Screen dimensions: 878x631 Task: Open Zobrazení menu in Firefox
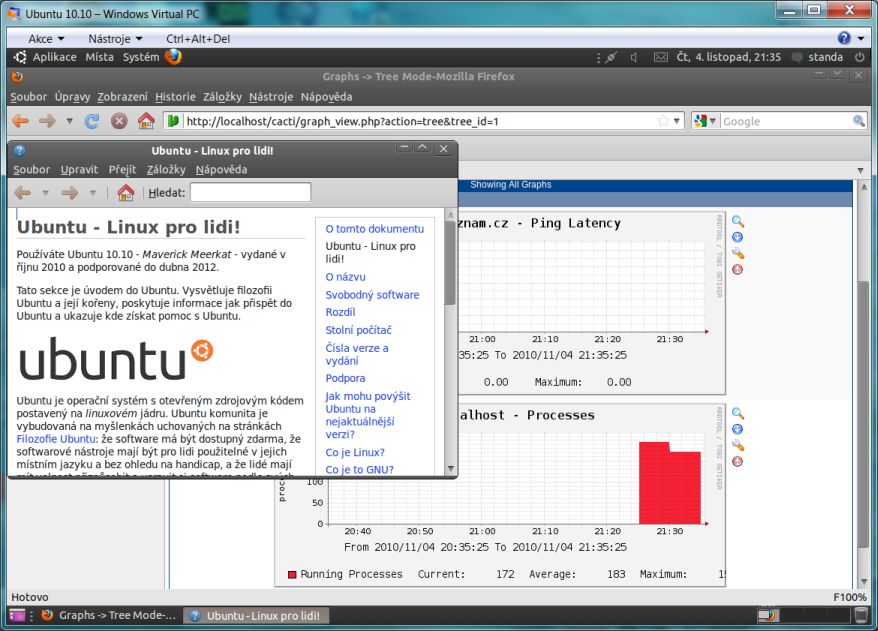coord(123,97)
